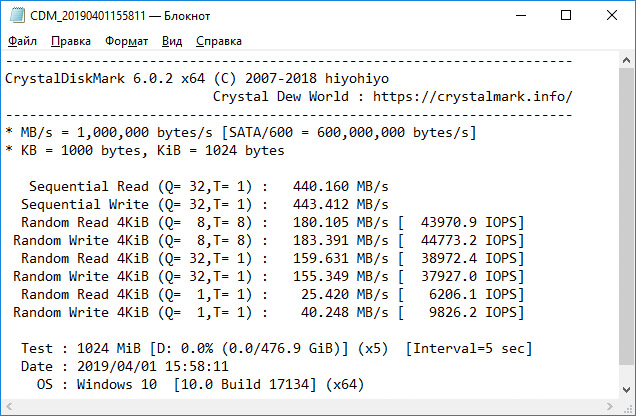
Task: Click the 43970.9 IOPS value
Action: coord(468,223)
